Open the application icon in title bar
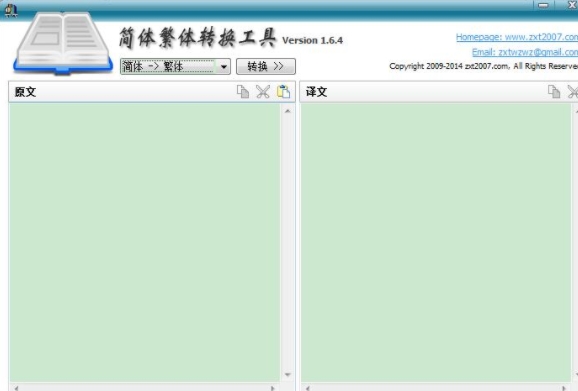The width and height of the screenshot is (578, 391). 11,10
